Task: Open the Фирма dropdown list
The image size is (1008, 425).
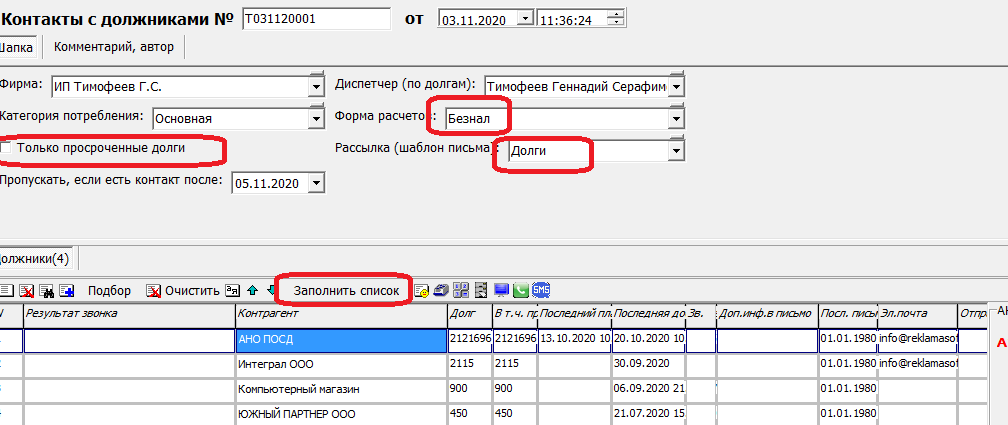Action: (x=317, y=87)
